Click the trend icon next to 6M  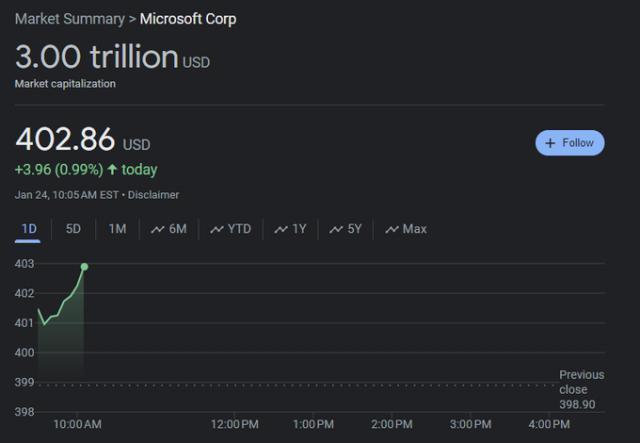pos(157,229)
